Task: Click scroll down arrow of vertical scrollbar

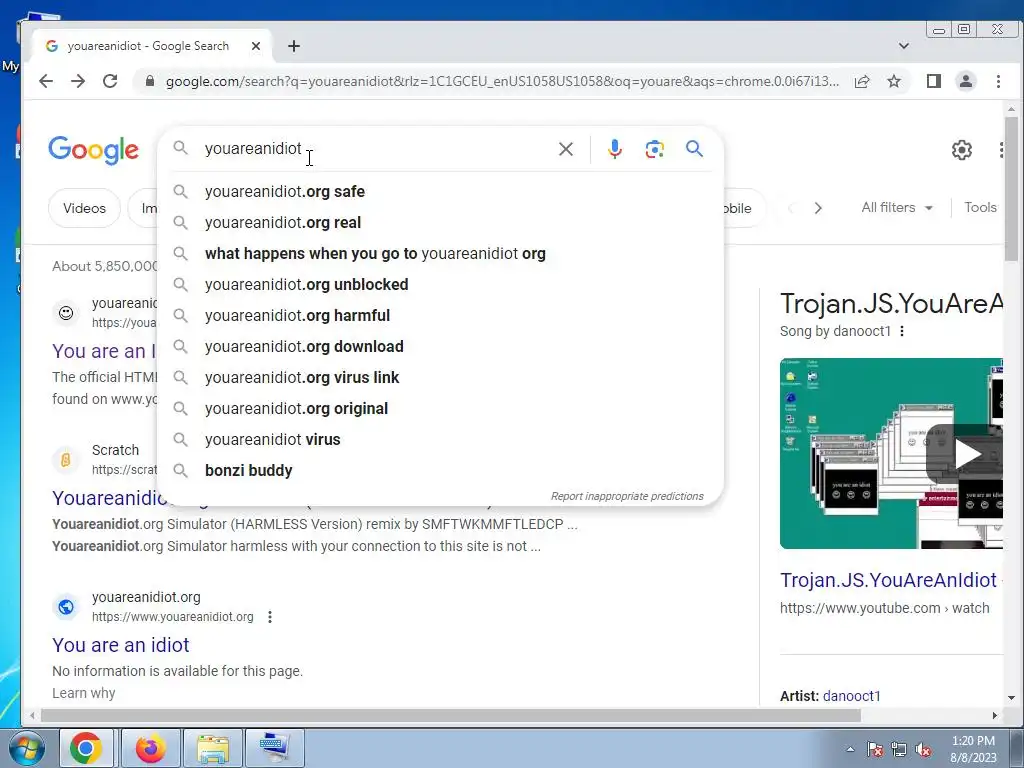Action: click(1011, 697)
